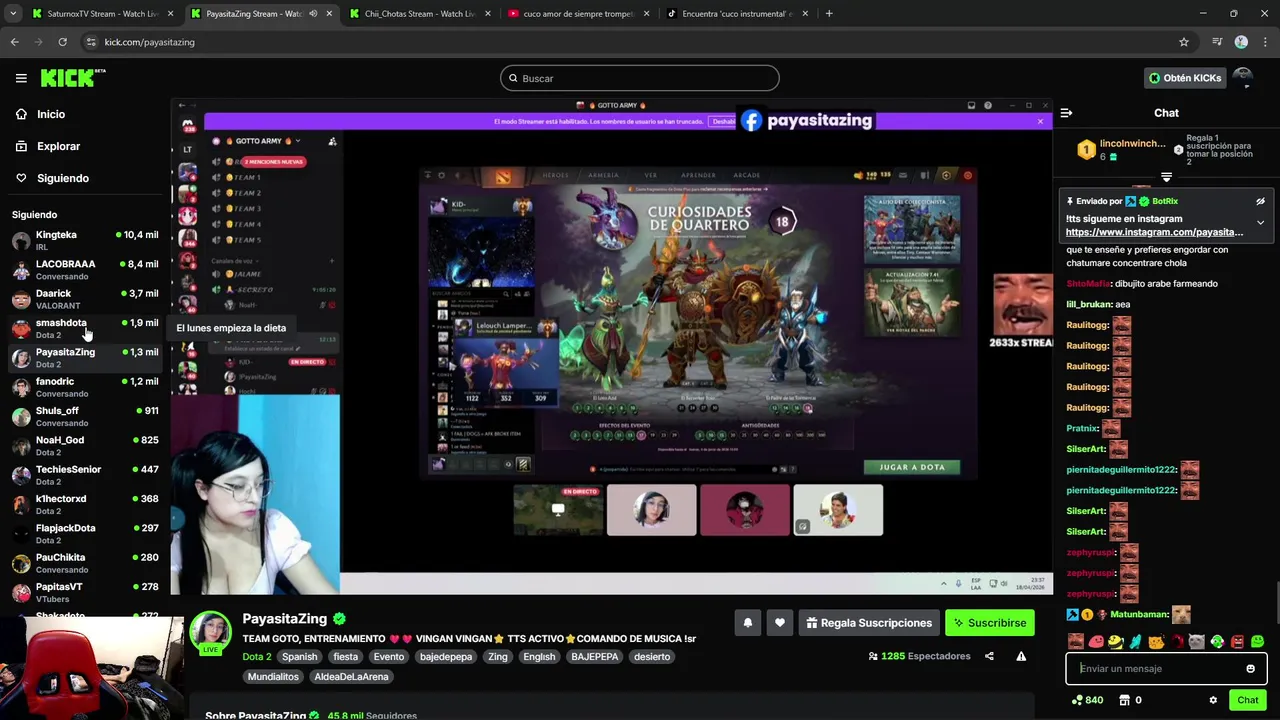Click the green Suscribirse button
1280x720 pixels.
pyautogui.click(x=989, y=623)
